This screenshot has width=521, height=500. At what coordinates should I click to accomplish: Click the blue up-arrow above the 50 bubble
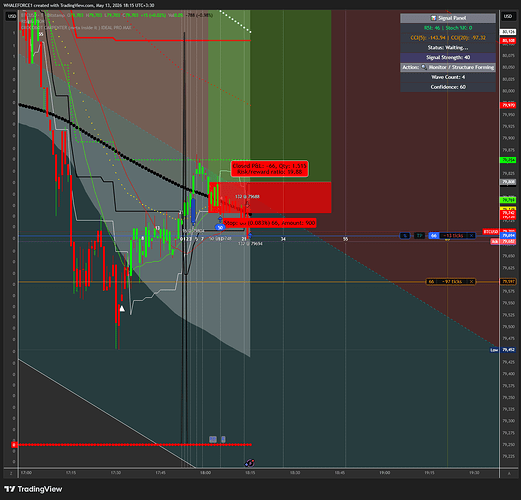(220, 219)
